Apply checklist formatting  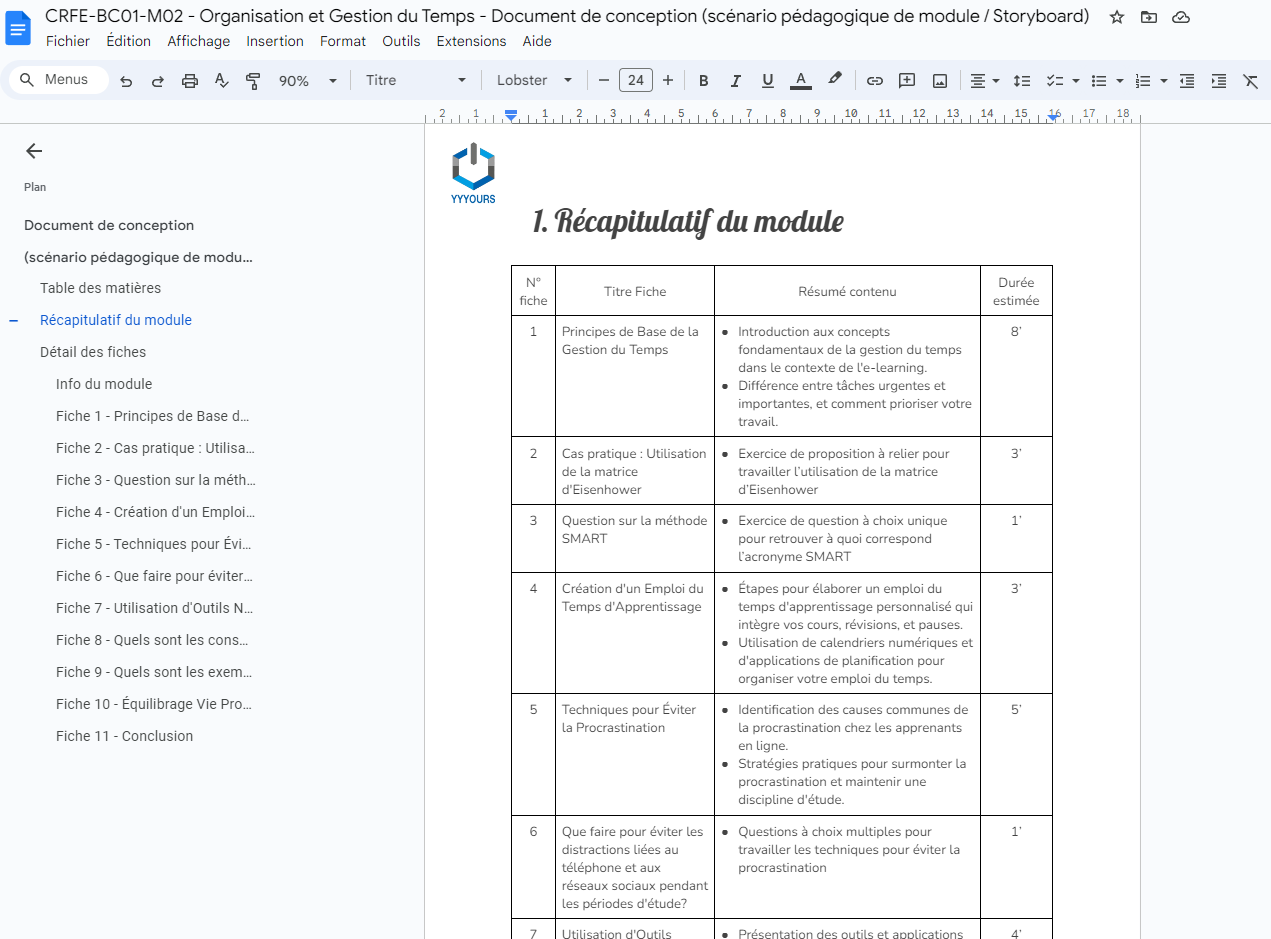[1054, 81]
